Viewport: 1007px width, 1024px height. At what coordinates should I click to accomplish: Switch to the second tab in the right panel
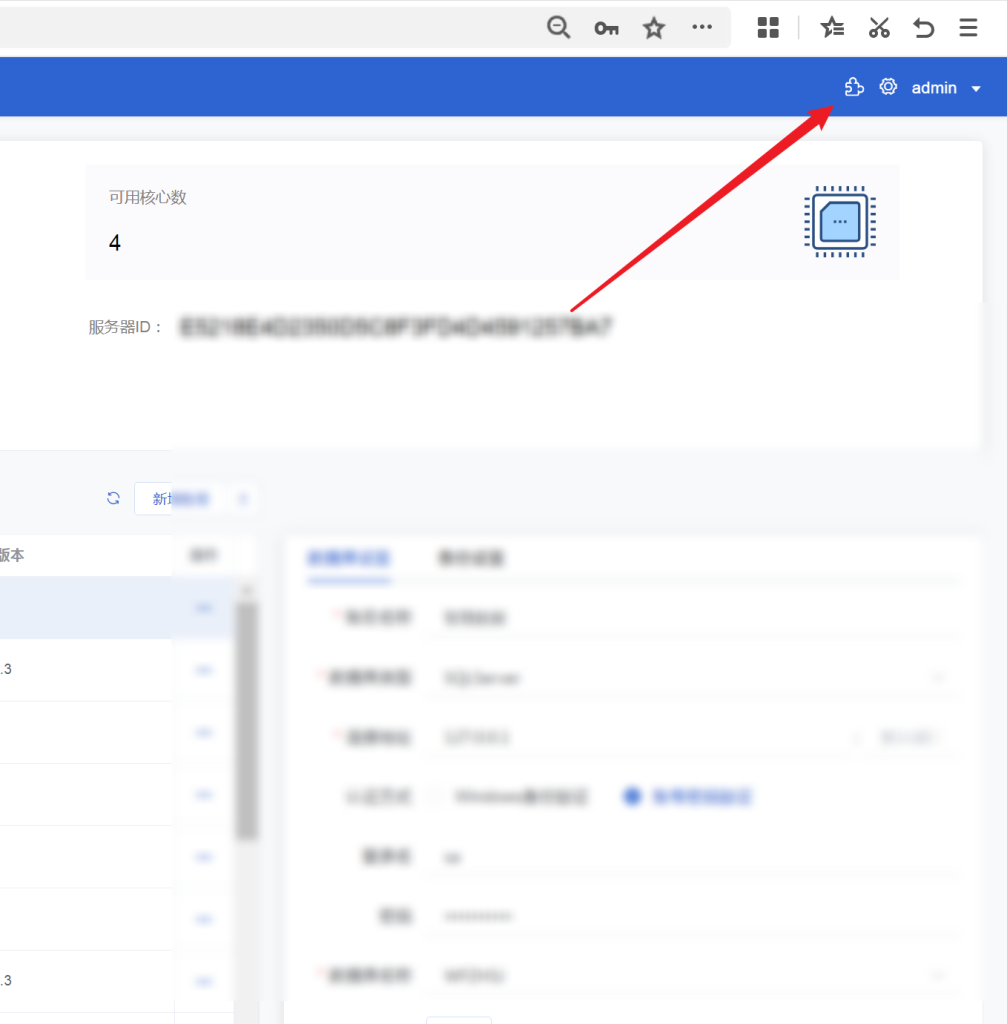tap(471, 558)
